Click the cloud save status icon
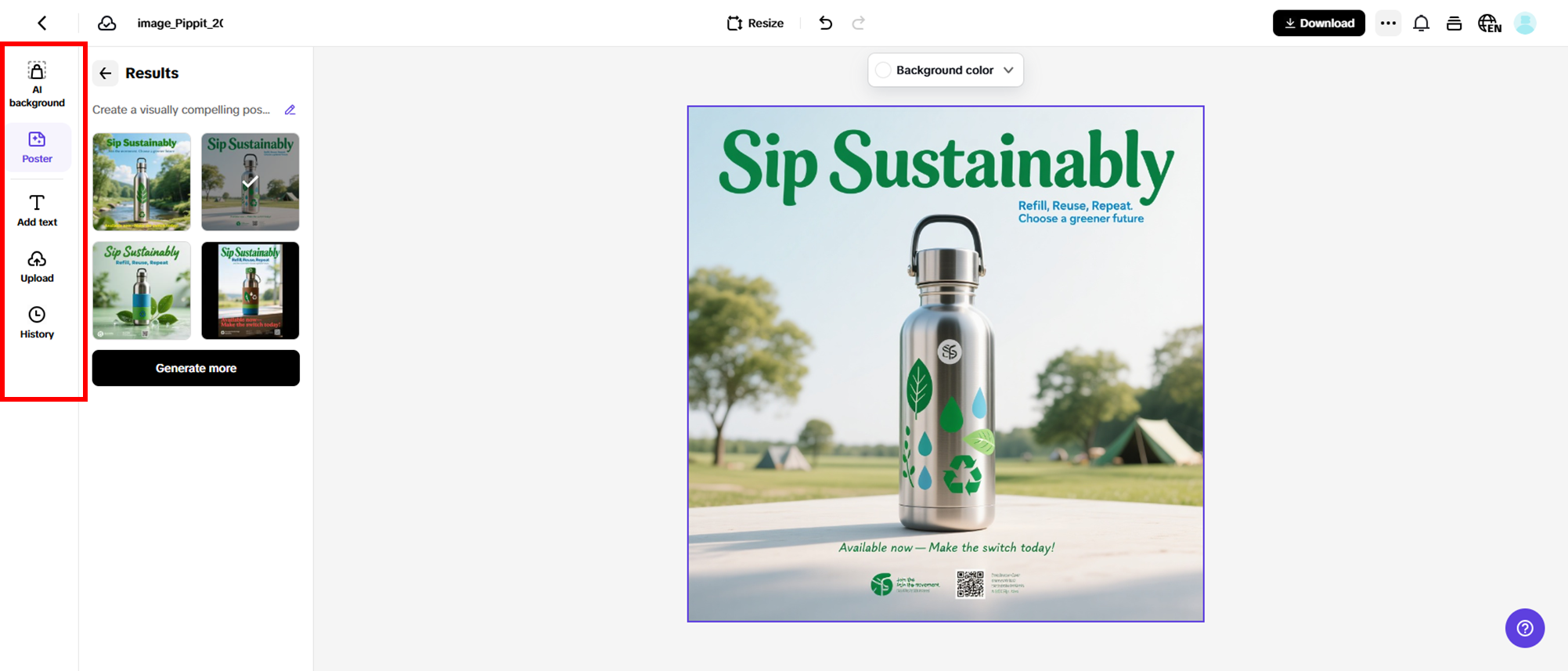Image resolution: width=1568 pixels, height=671 pixels. [107, 23]
